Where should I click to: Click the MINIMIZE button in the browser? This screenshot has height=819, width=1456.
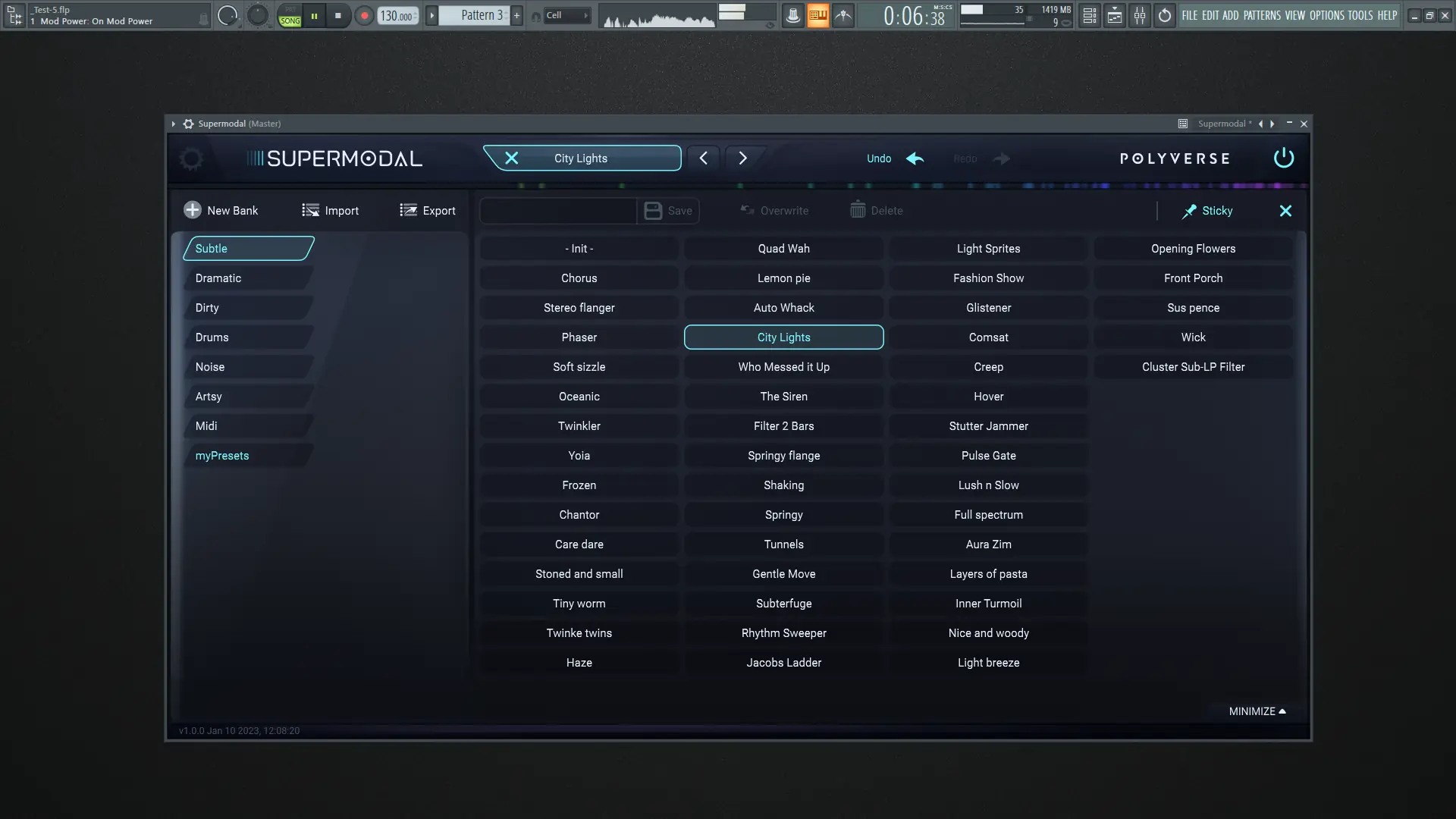tap(1257, 711)
